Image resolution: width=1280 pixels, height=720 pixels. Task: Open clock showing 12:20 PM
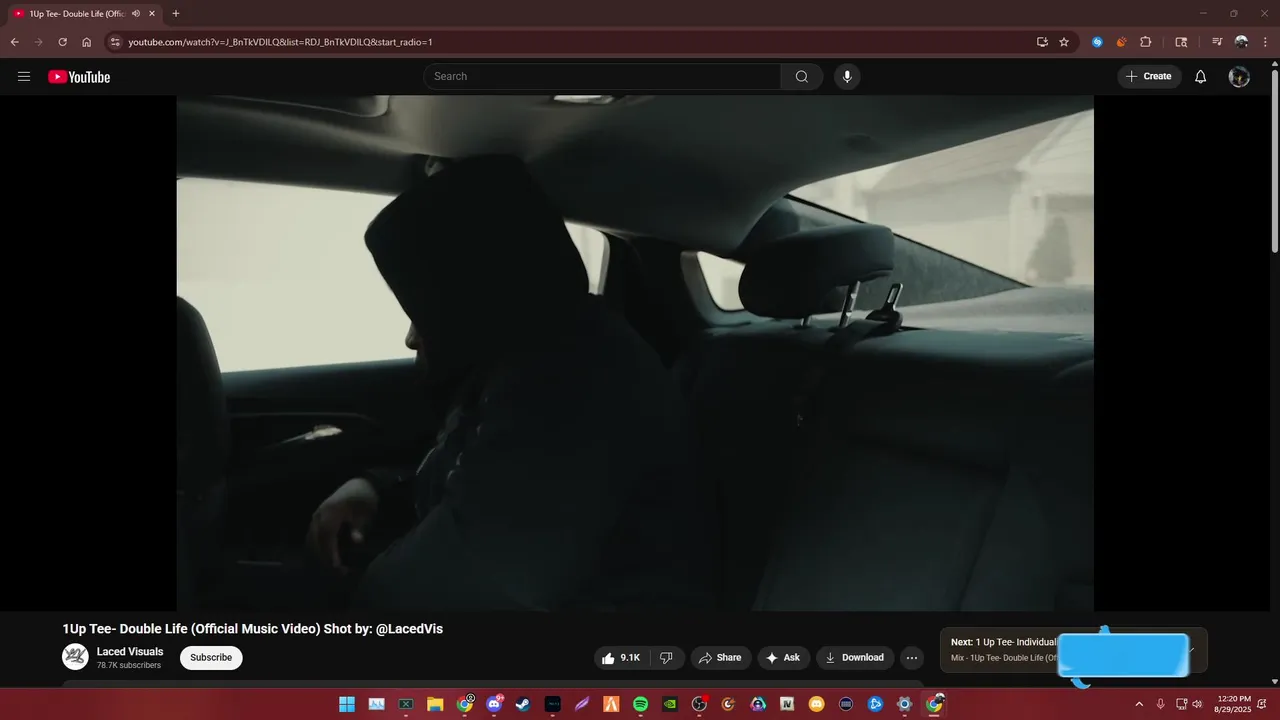click(1233, 704)
